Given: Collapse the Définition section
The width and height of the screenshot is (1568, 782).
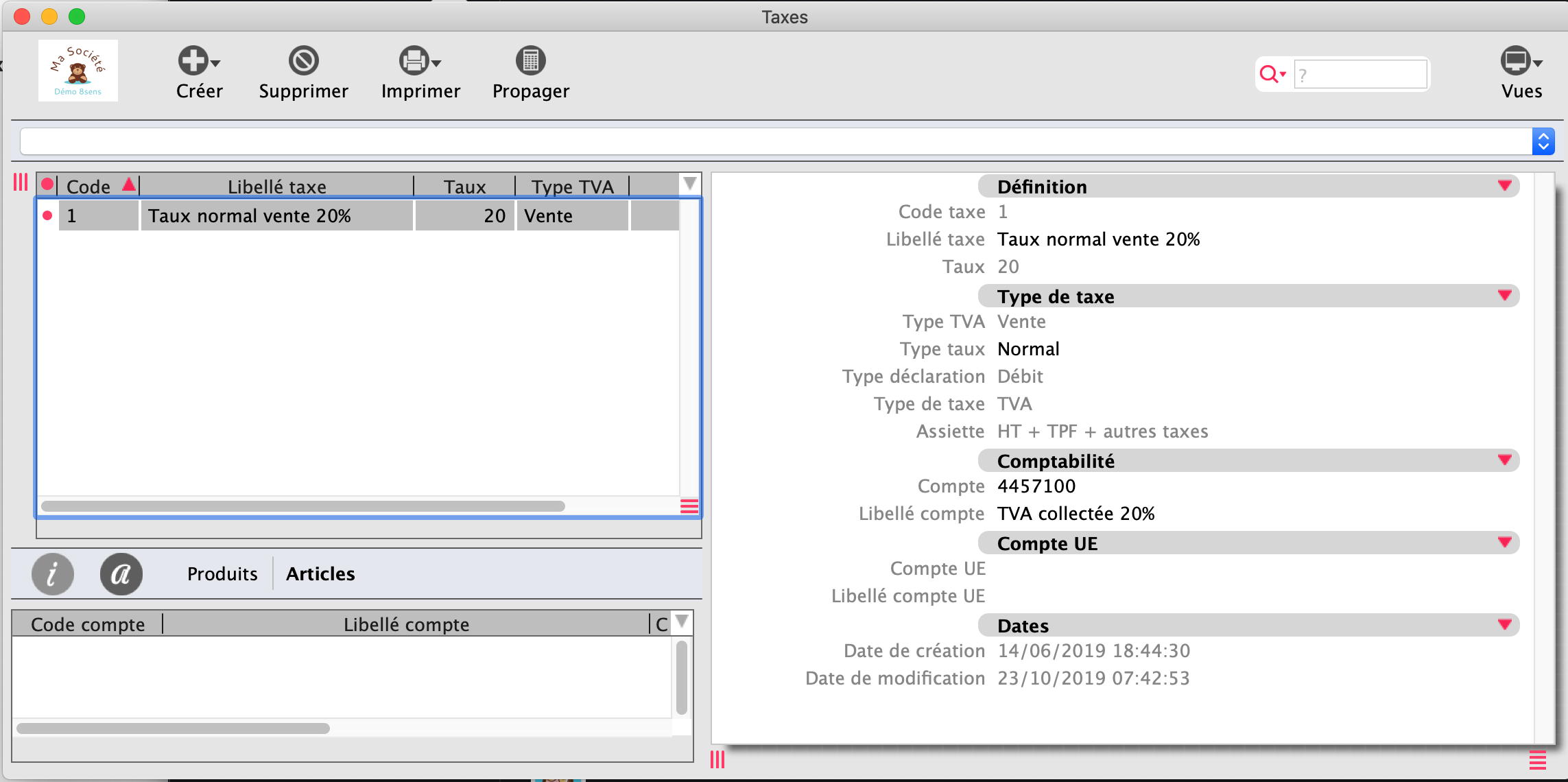Looking at the screenshot, I should pos(1505,186).
